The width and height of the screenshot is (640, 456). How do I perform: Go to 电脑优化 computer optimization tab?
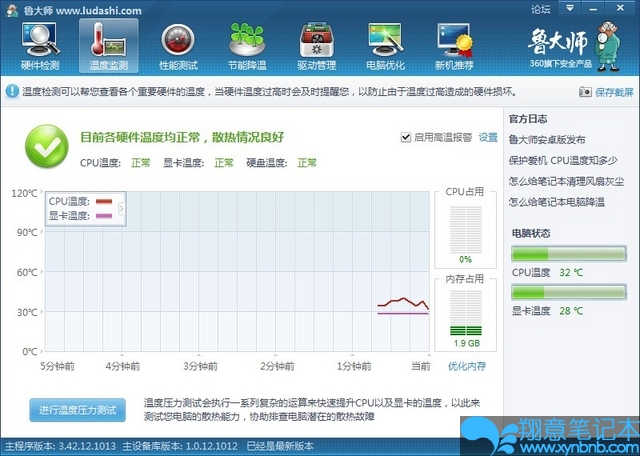click(x=385, y=47)
